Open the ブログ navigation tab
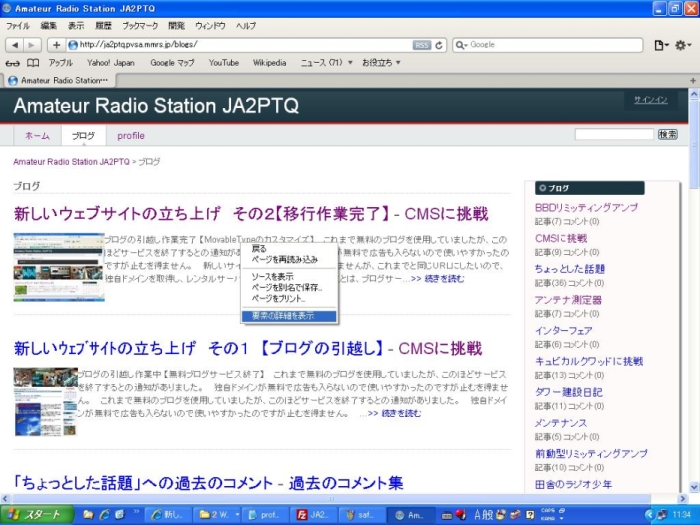Viewport: 700px width, 525px height. coord(83,136)
